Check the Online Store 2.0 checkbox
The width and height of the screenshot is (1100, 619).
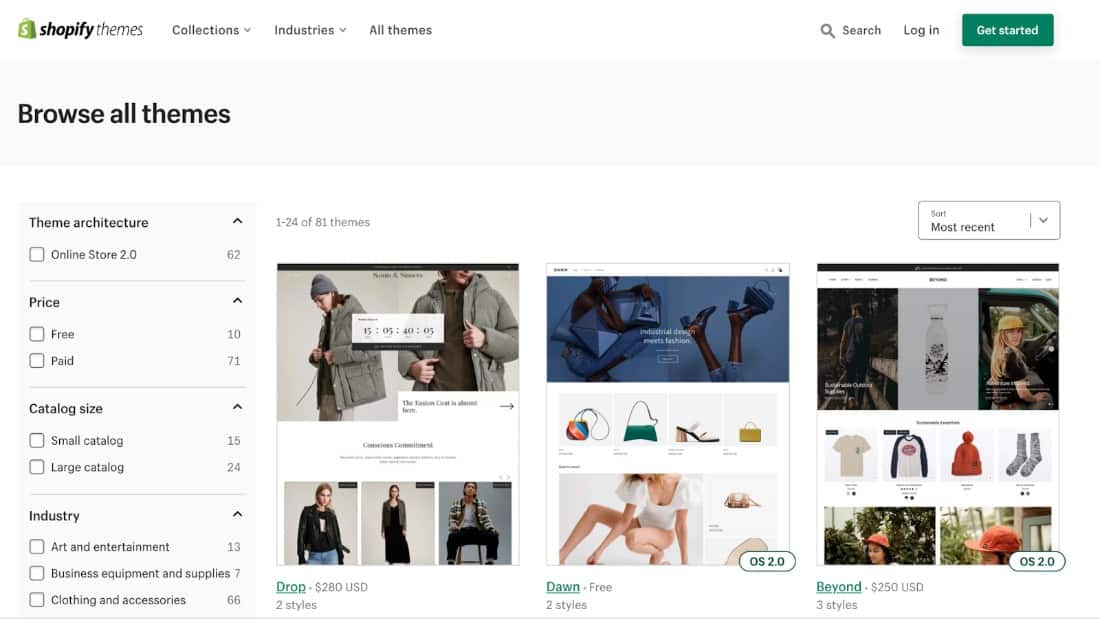coord(37,255)
